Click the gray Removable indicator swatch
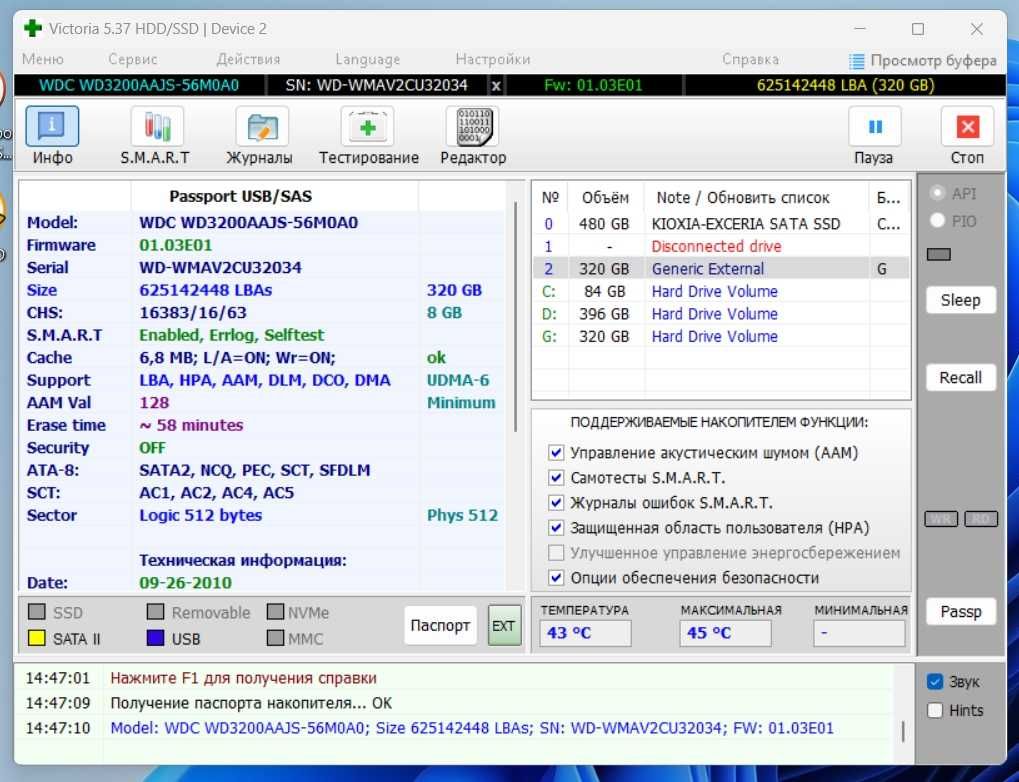This screenshot has height=782, width=1019. pyautogui.click(x=155, y=612)
